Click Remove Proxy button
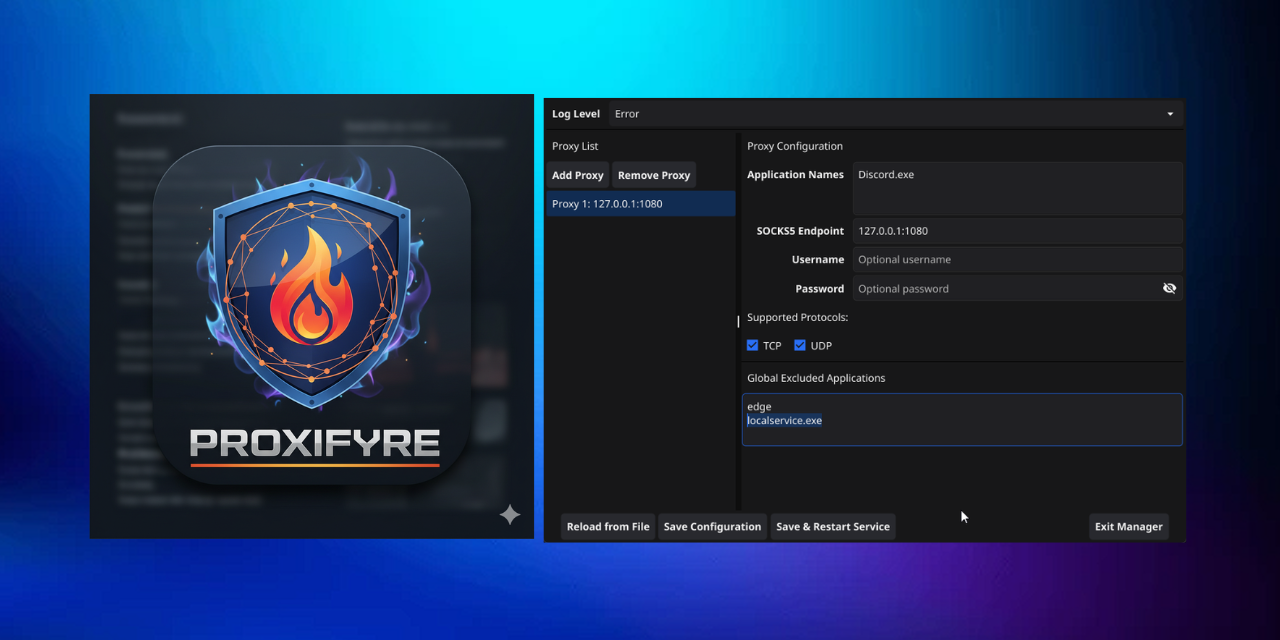Image resolution: width=1280 pixels, height=640 pixels. click(653, 175)
